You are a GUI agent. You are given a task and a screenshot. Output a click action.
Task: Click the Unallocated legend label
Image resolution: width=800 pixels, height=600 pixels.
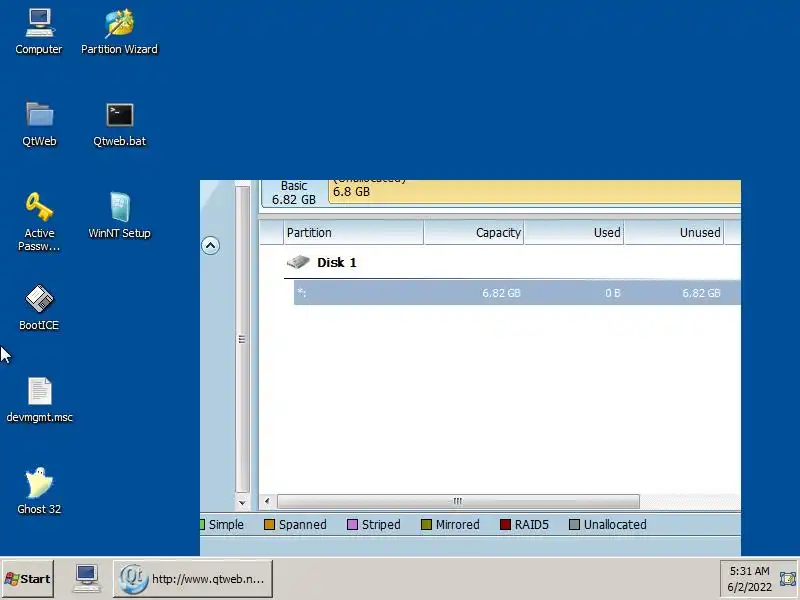(615, 524)
